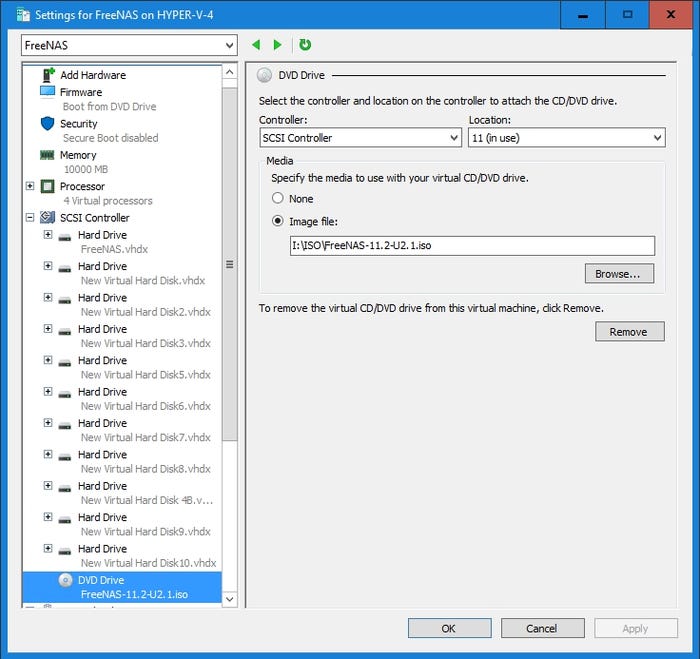Click the image file path field
Viewport: 700px width, 659px height.
point(471,246)
